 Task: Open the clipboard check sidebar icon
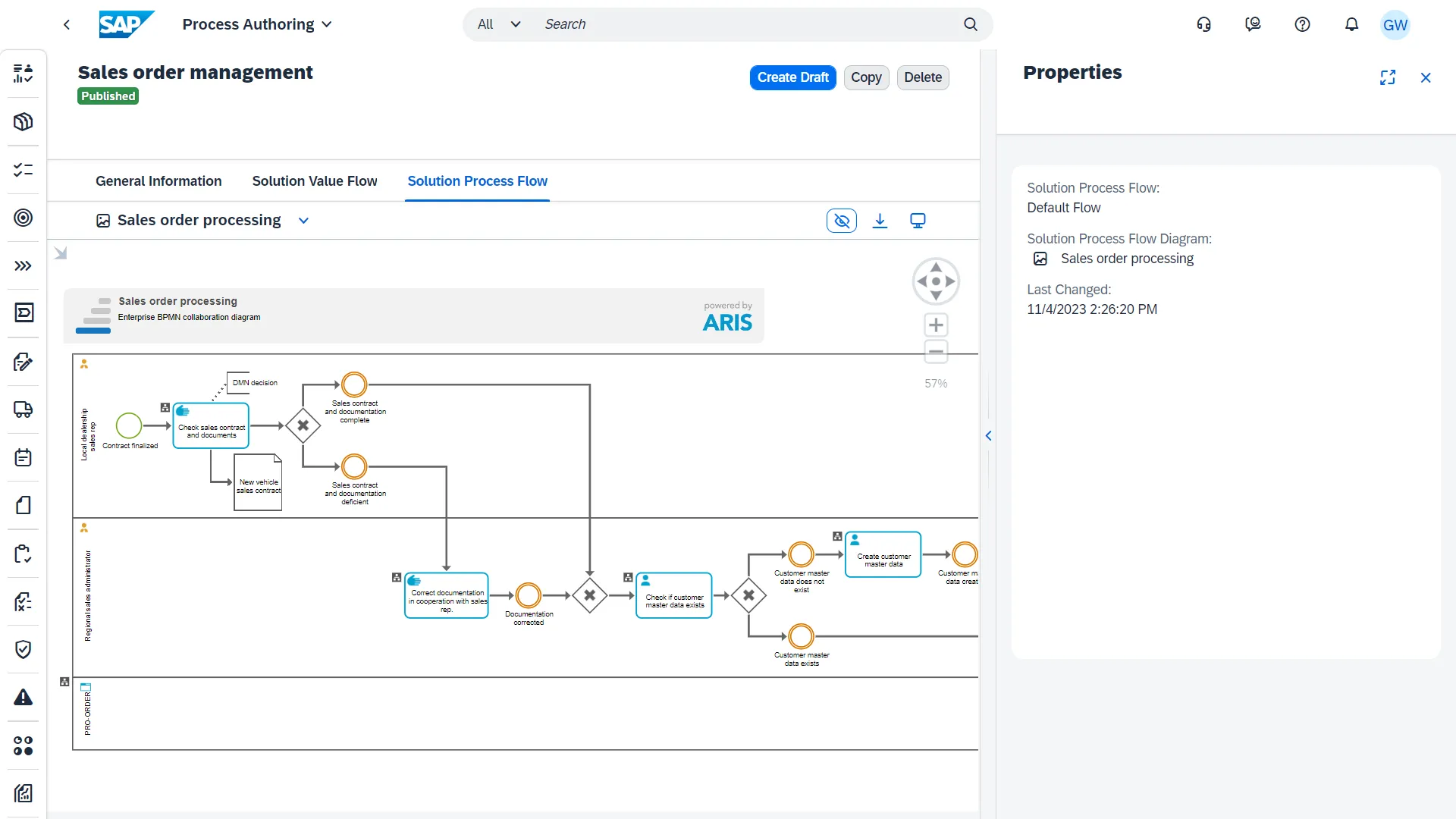pos(24,554)
